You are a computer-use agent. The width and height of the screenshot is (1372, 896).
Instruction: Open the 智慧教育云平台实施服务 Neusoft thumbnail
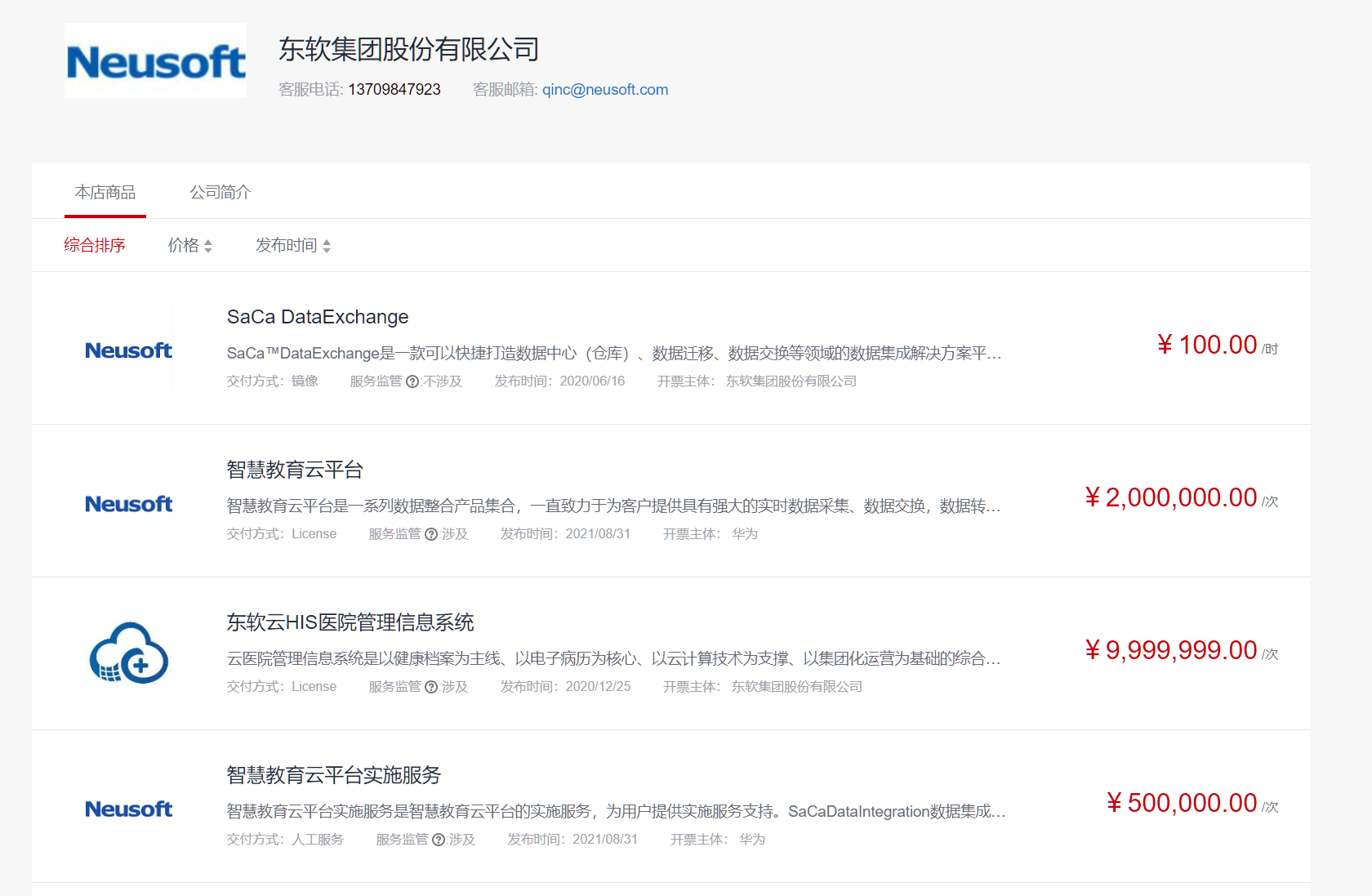[x=129, y=809]
